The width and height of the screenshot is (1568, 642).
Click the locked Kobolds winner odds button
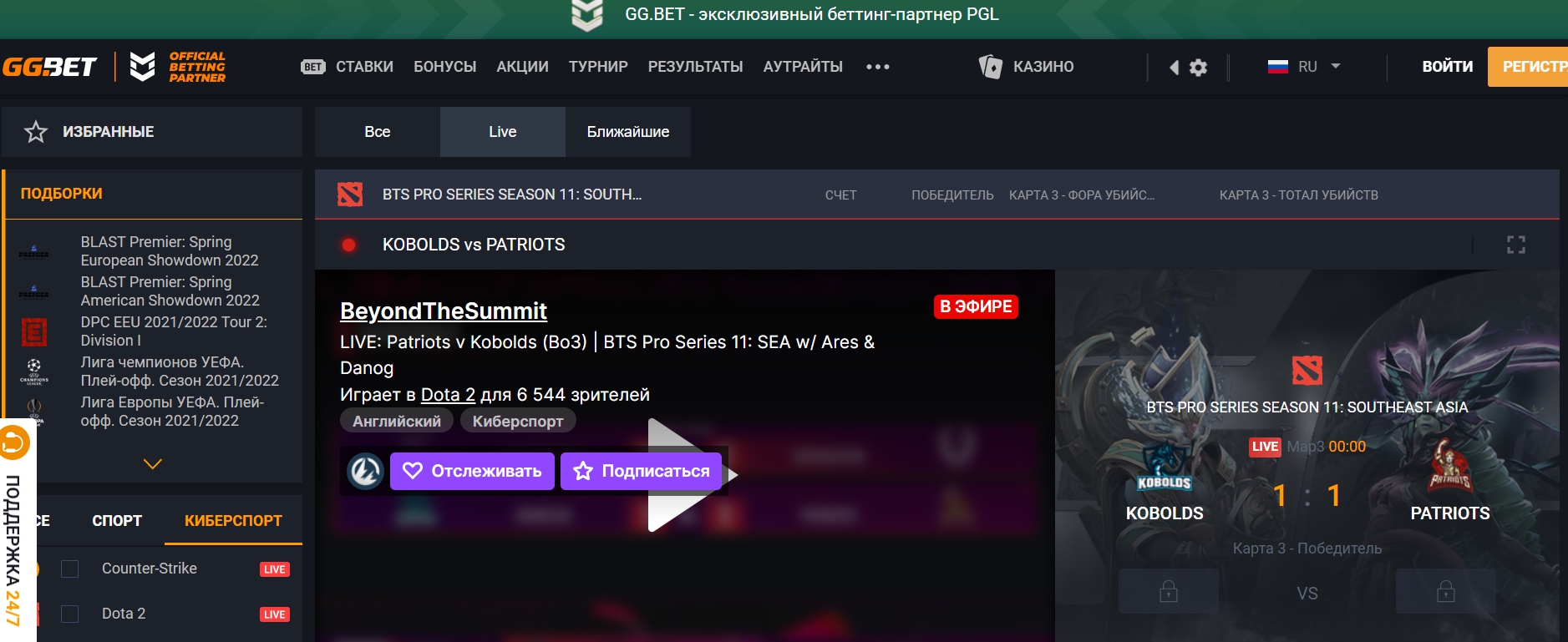tap(1168, 592)
